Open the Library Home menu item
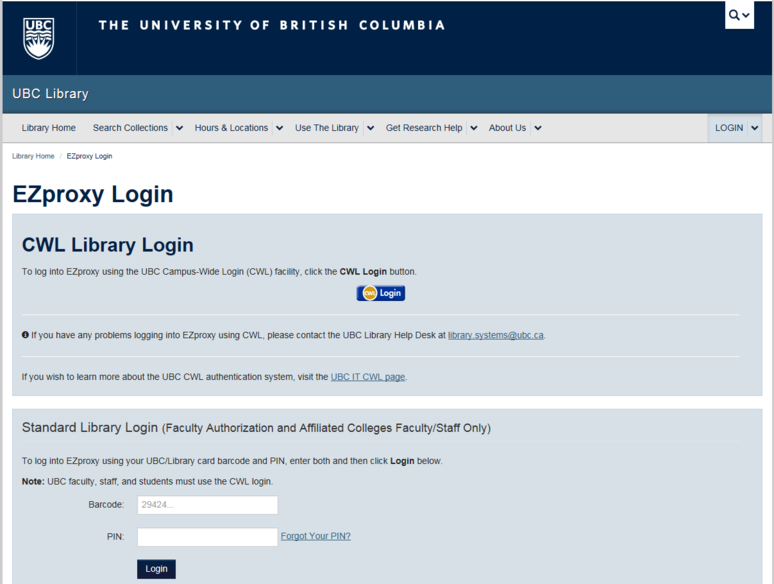Screen dimensions: 774x584 point(49,128)
